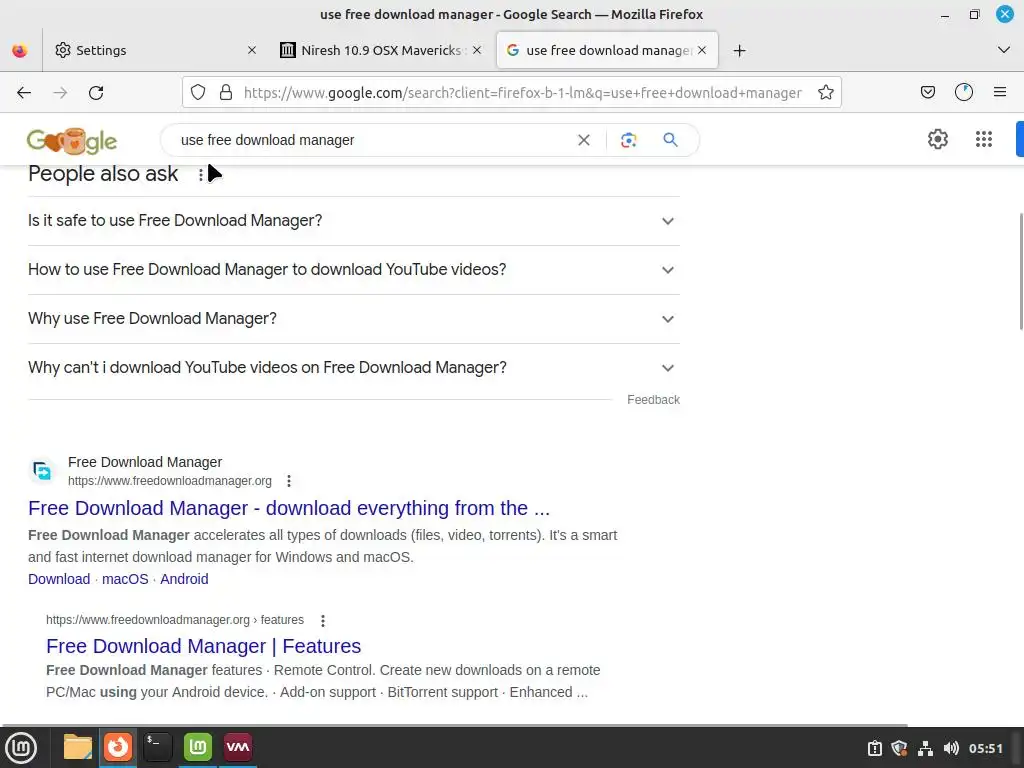Open the network connections tray icon
This screenshot has width=1024, height=768.
(925, 748)
